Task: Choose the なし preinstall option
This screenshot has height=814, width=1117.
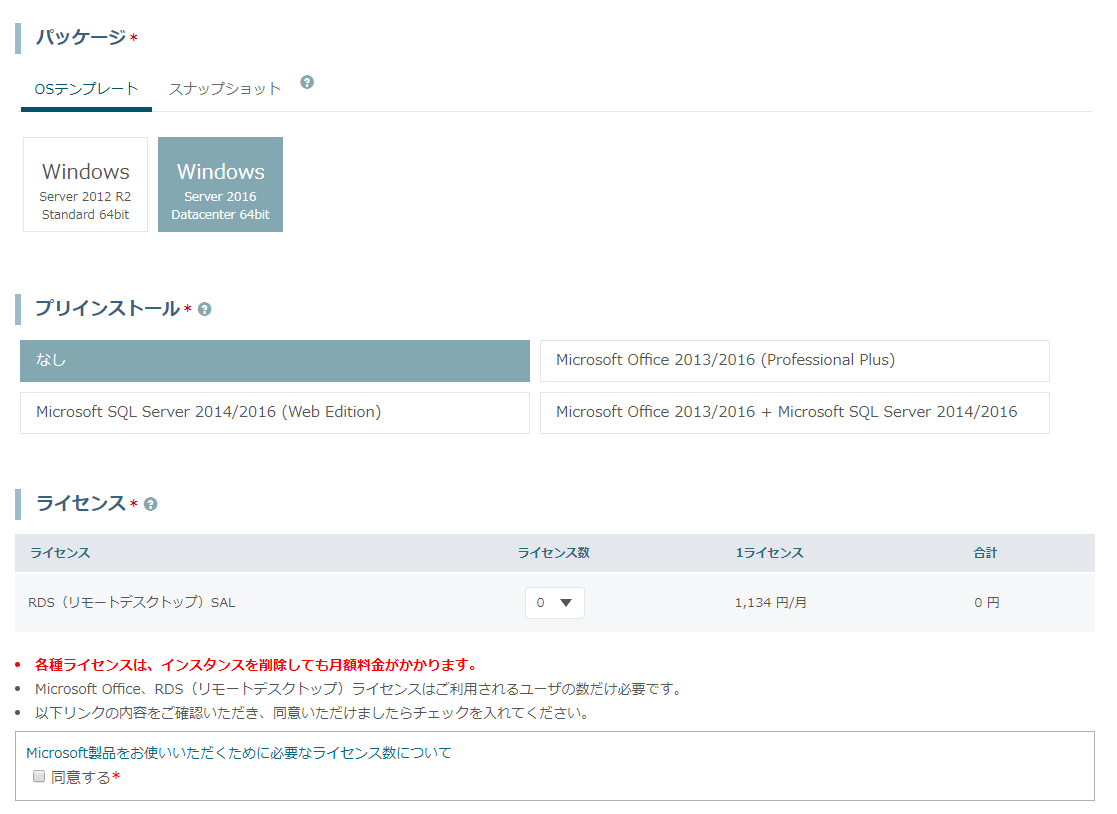Action: tap(275, 361)
